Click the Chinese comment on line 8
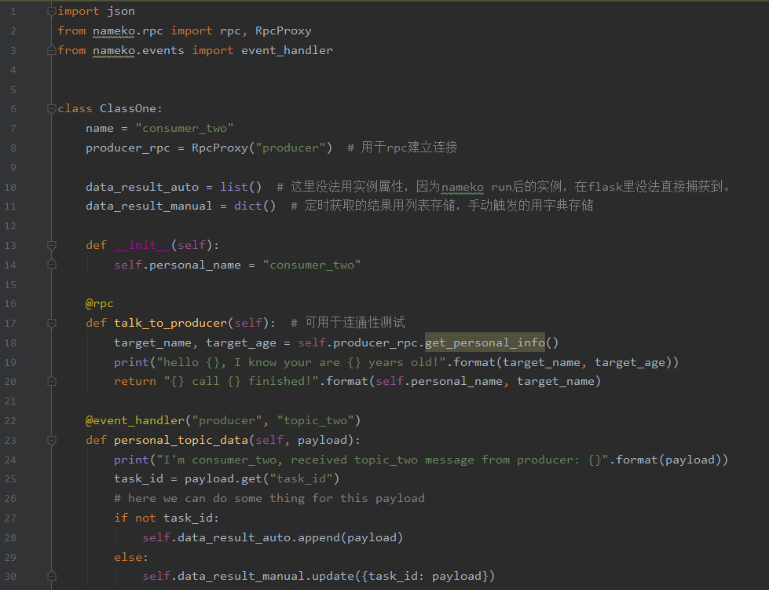Image resolution: width=769 pixels, height=590 pixels. click(x=402, y=147)
